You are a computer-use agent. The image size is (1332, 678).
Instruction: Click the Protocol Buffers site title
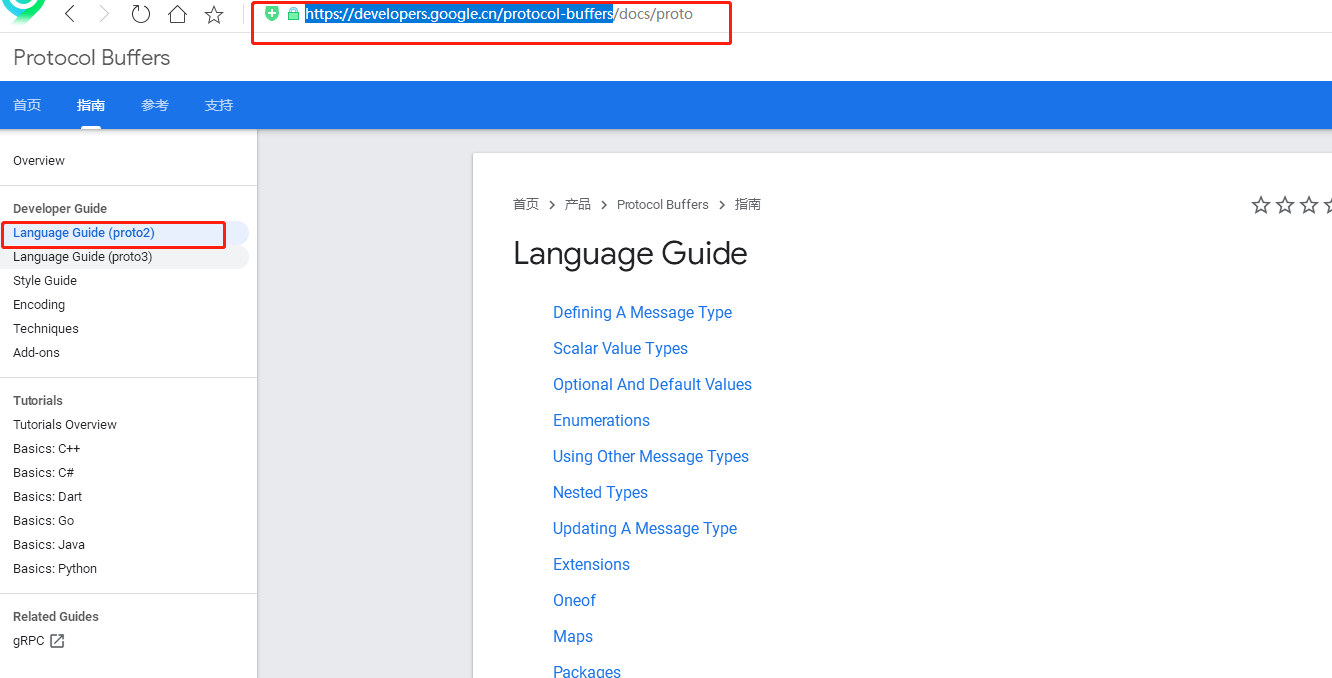(x=92, y=58)
